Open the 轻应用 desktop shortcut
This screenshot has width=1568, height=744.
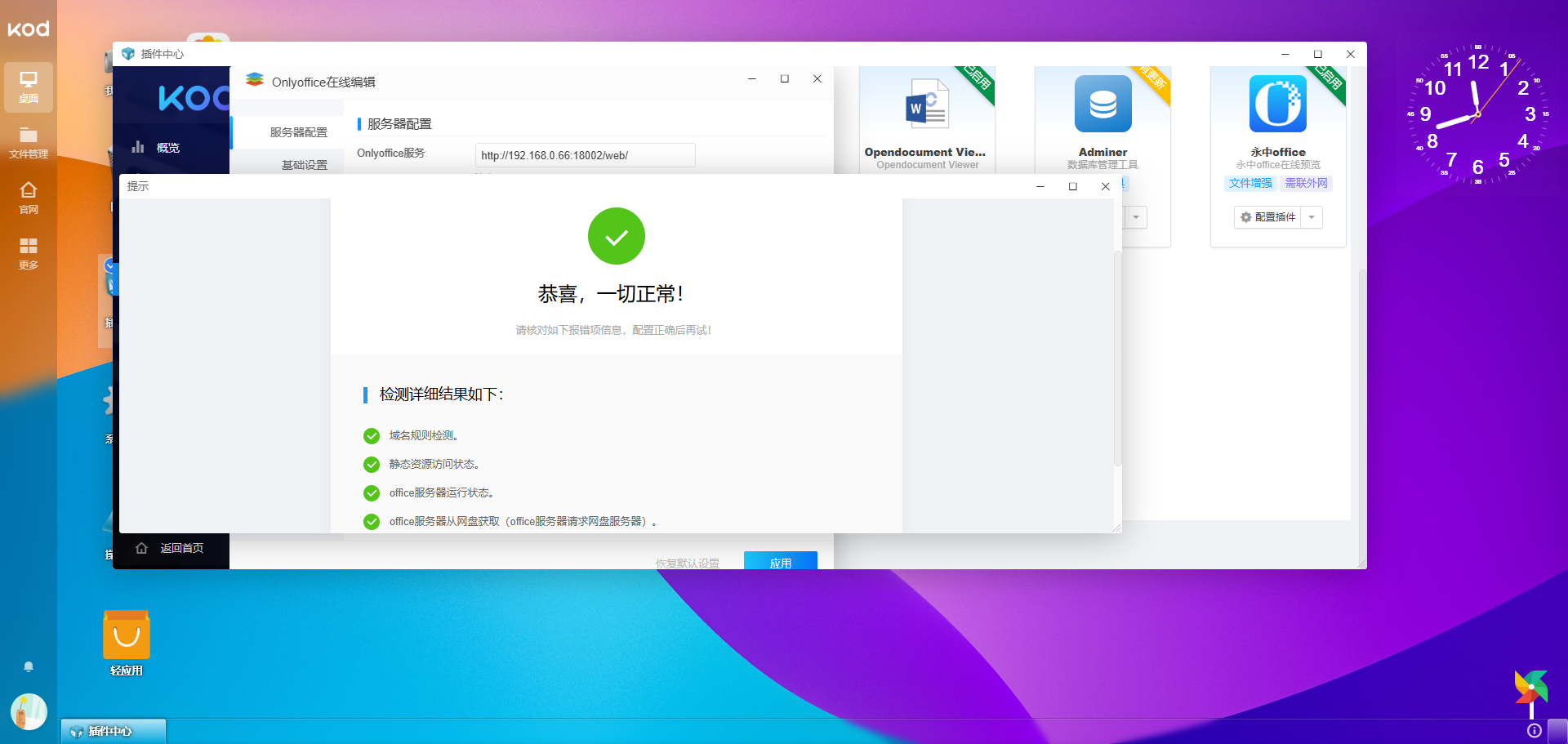point(127,644)
